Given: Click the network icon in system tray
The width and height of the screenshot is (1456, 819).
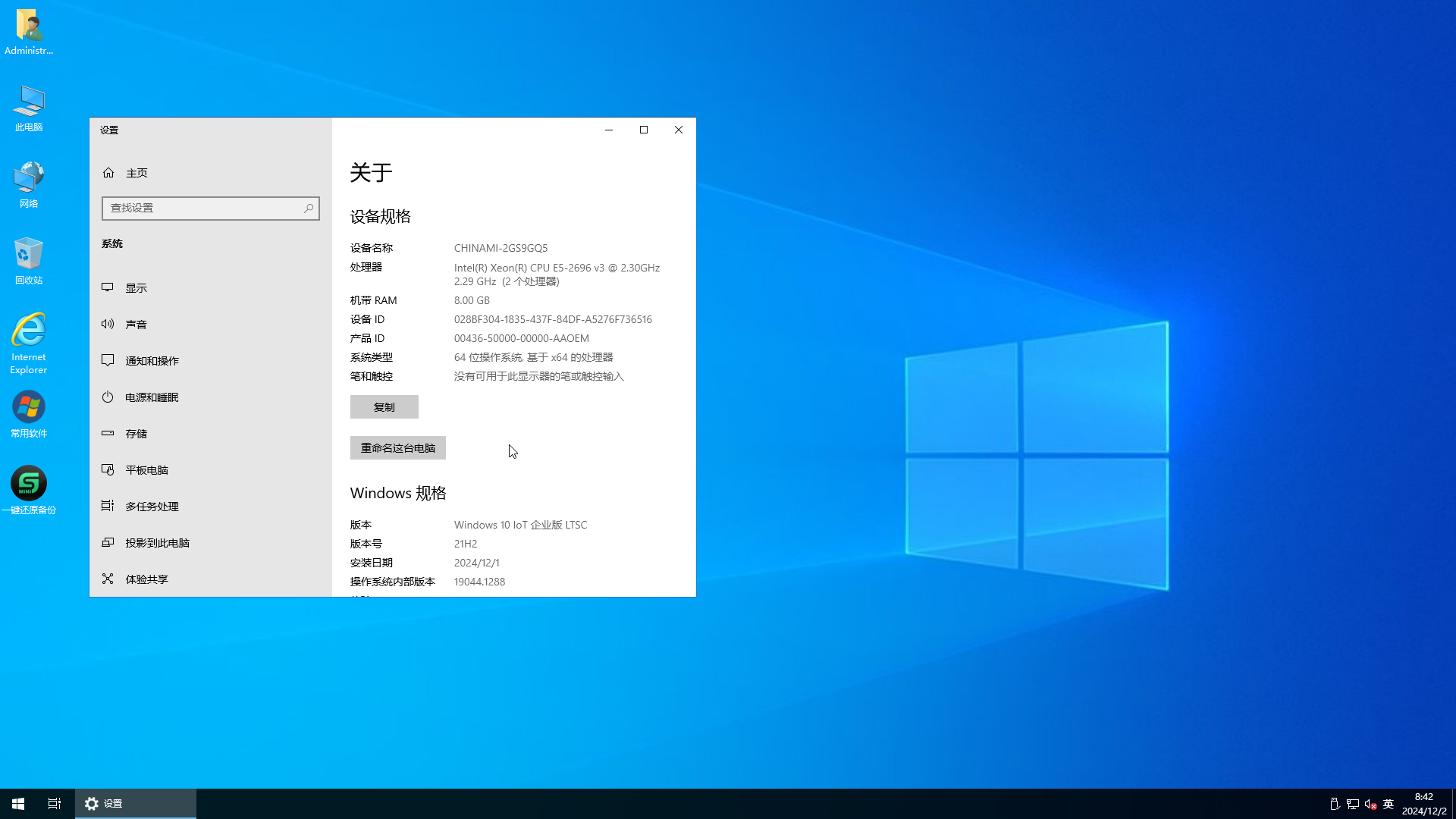Looking at the screenshot, I should click(1352, 804).
